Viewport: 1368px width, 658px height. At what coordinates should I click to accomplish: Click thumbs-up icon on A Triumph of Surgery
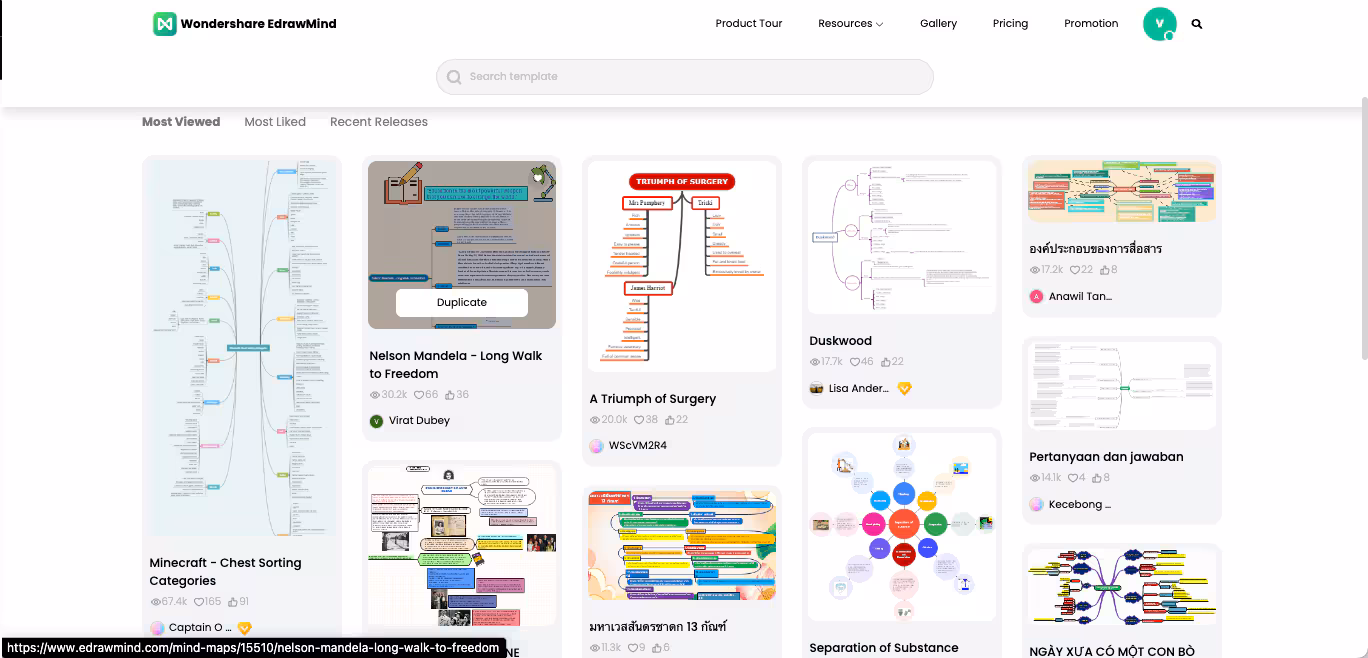[670, 420]
